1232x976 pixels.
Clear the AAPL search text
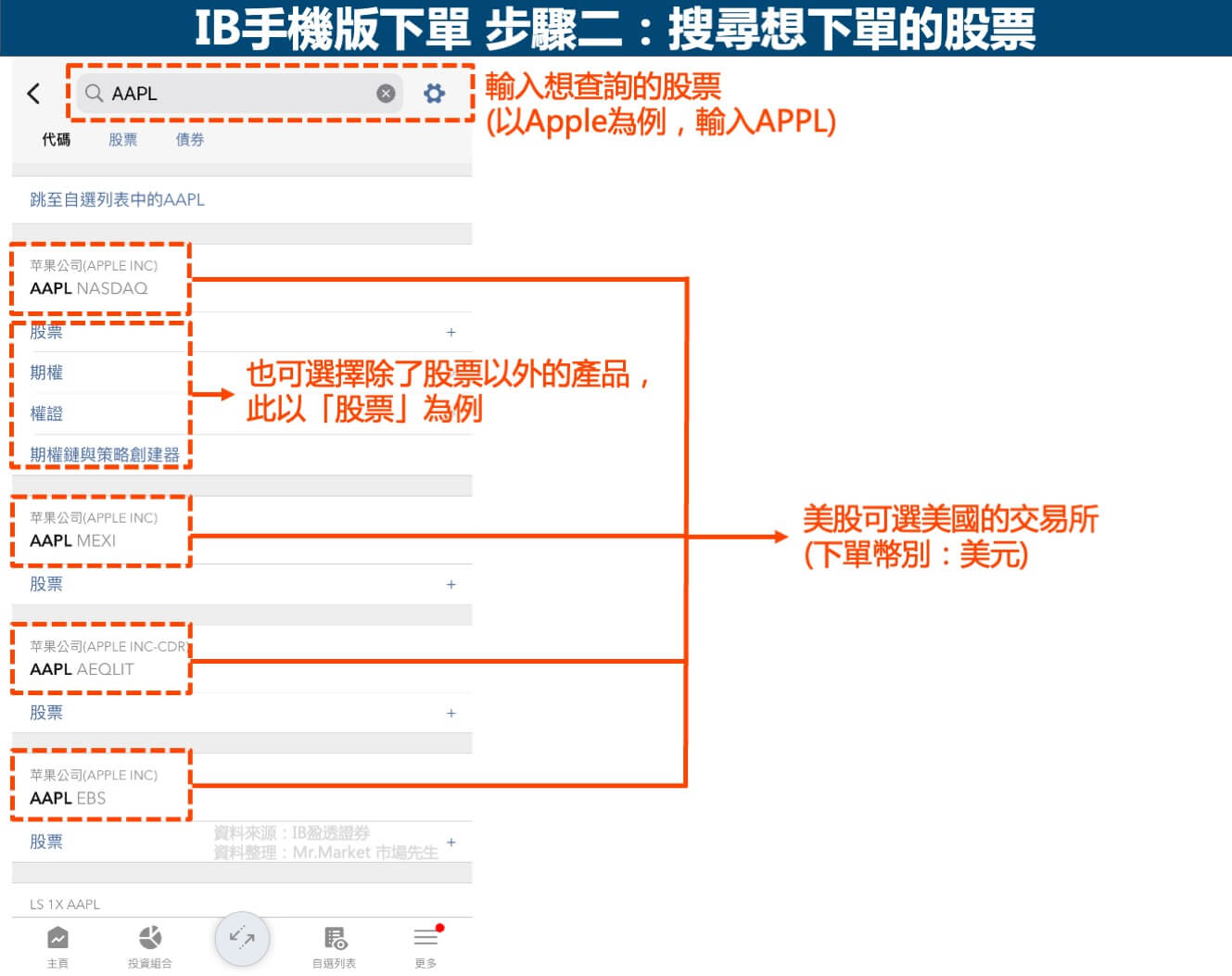[x=386, y=93]
